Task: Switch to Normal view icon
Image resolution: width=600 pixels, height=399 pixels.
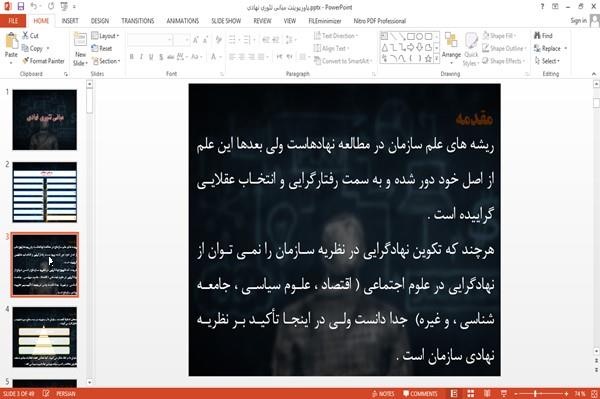Action: tap(454, 394)
